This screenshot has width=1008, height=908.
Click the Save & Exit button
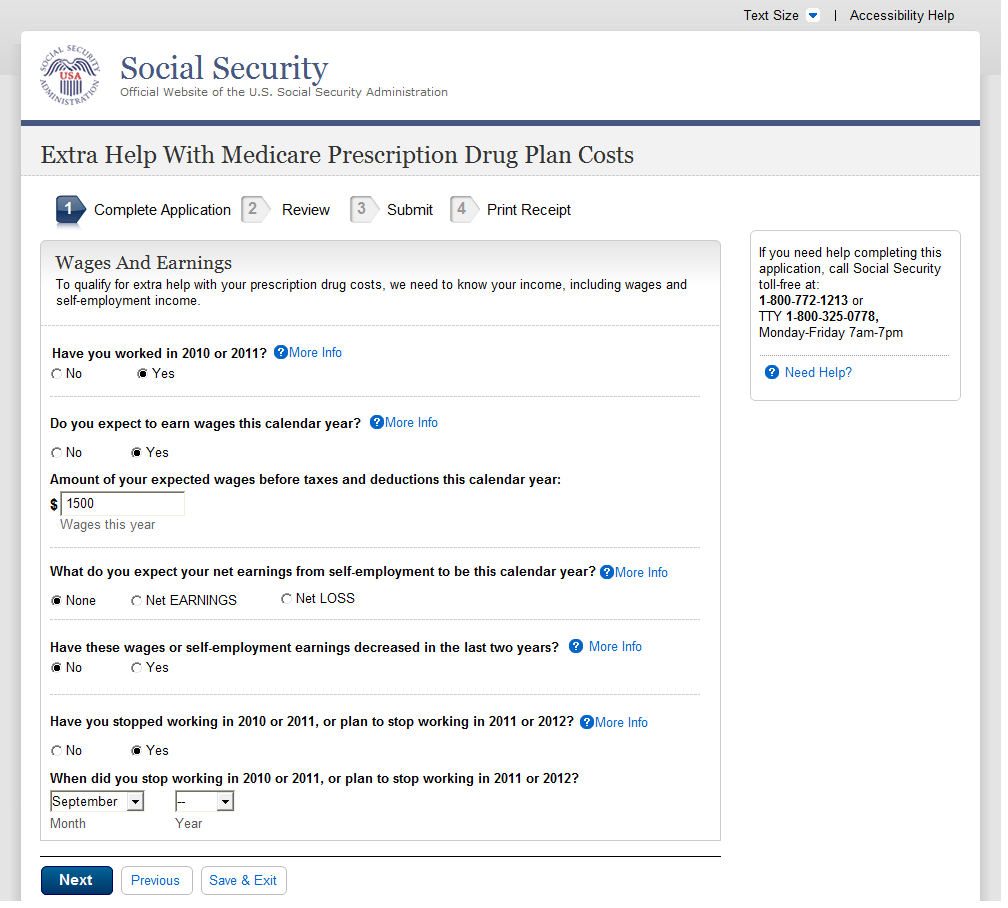point(244,881)
